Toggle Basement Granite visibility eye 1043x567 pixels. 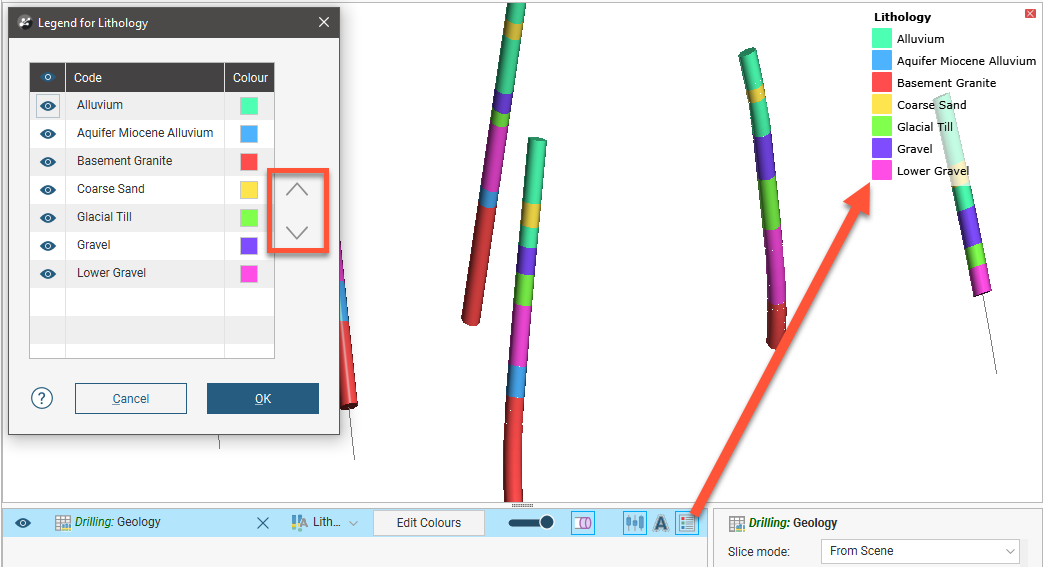point(48,162)
